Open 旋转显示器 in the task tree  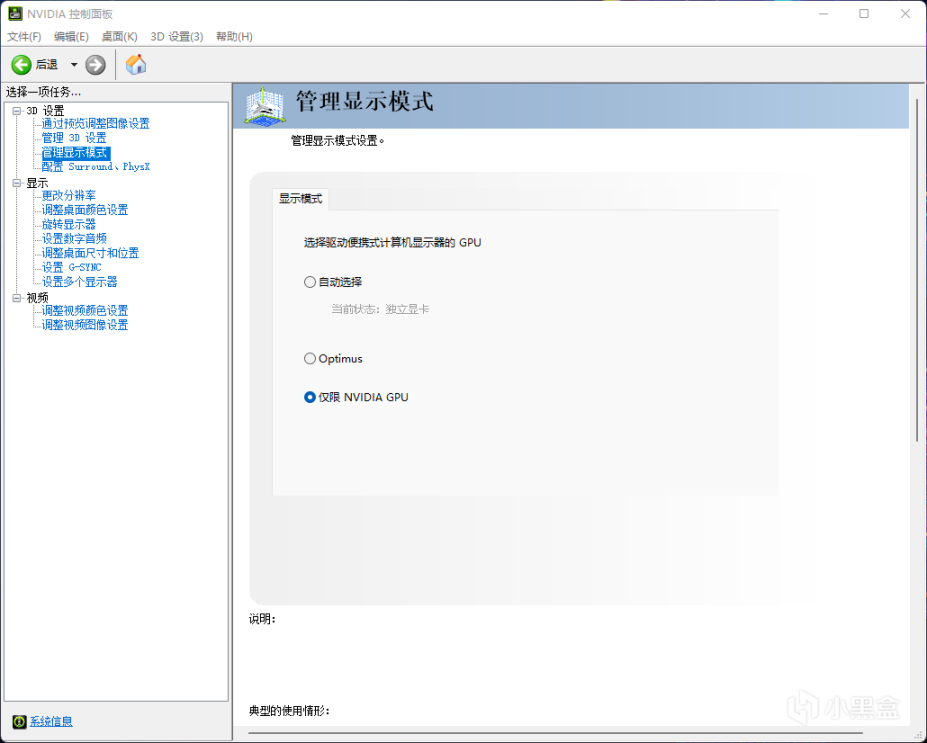[x=69, y=225]
